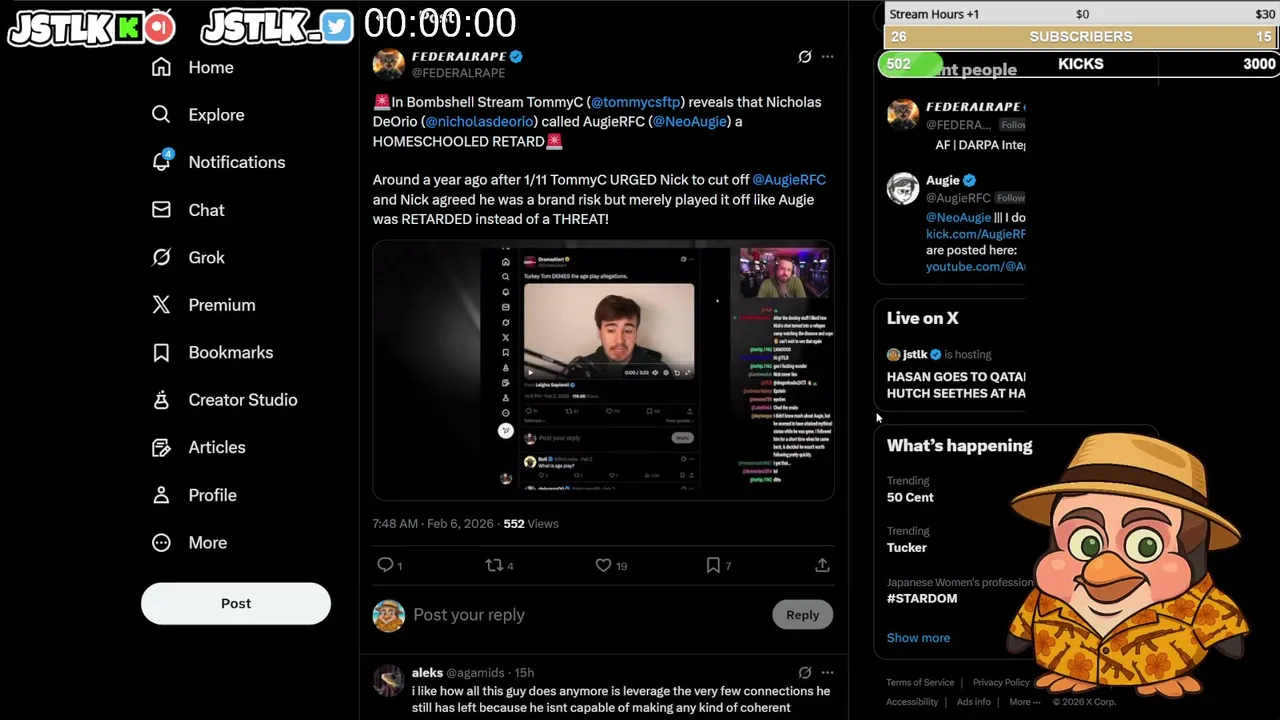The image size is (1280, 720).
Task: Click the Notifications bell icon
Action: (x=161, y=162)
